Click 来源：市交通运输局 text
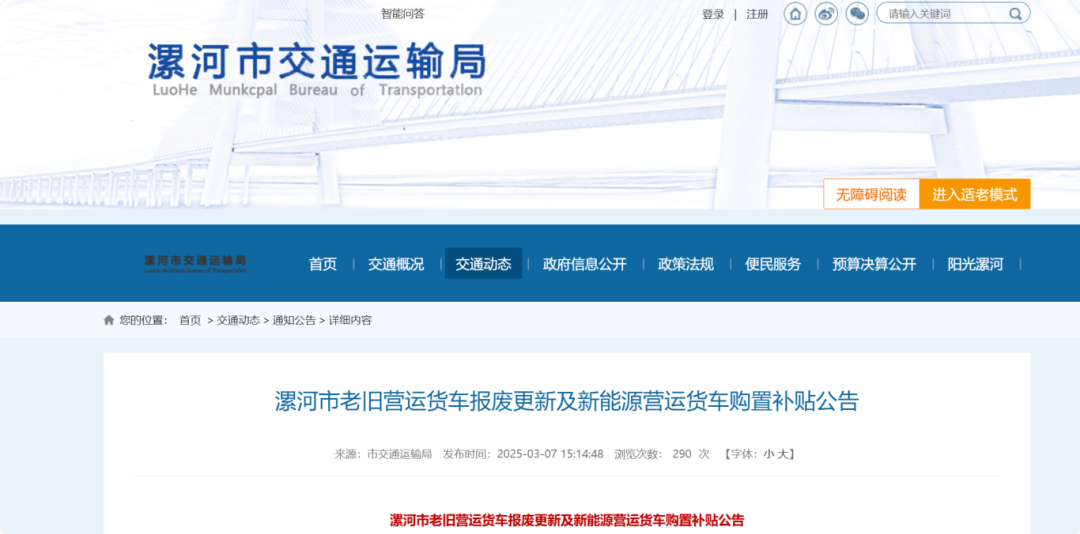 pyautogui.click(x=383, y=454)
